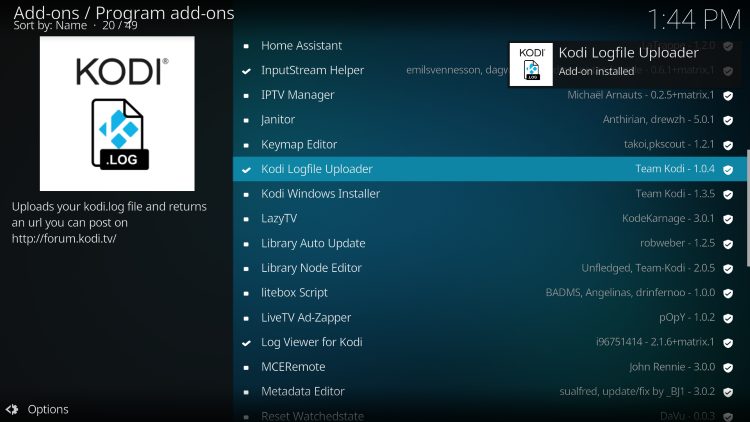Viewport: 750px width, 422px height.
Task: Click the vertical scrollbar on the right edge
Action: (746, 208)
